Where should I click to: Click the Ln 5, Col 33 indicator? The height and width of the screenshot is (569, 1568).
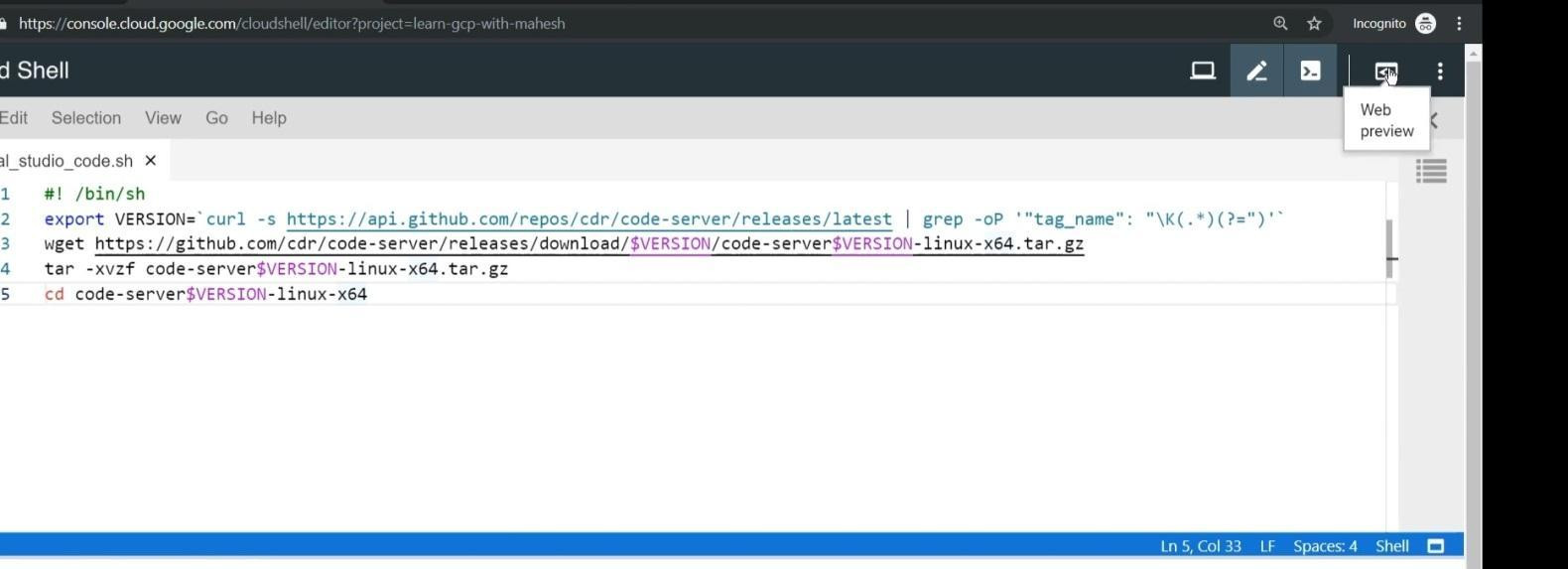(1201, 546)
